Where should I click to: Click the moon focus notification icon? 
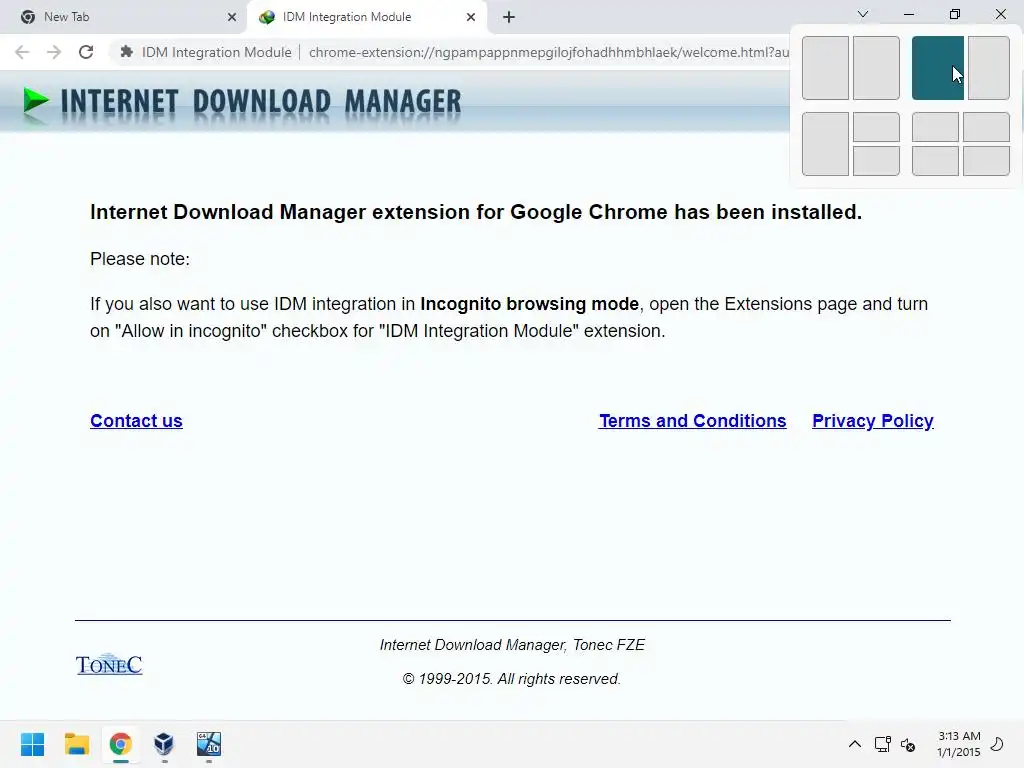coord(997,744)
